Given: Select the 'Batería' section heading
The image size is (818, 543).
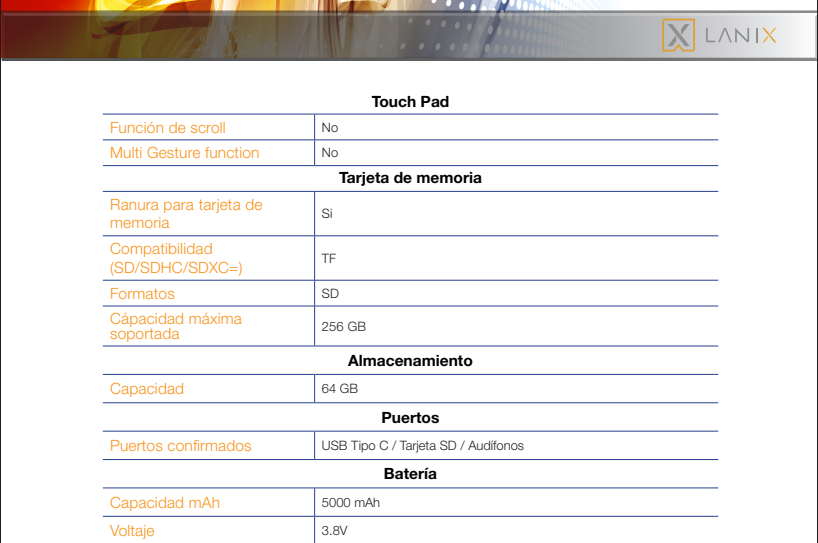Looking at the screenshot, I should click(x=410, y=474).
